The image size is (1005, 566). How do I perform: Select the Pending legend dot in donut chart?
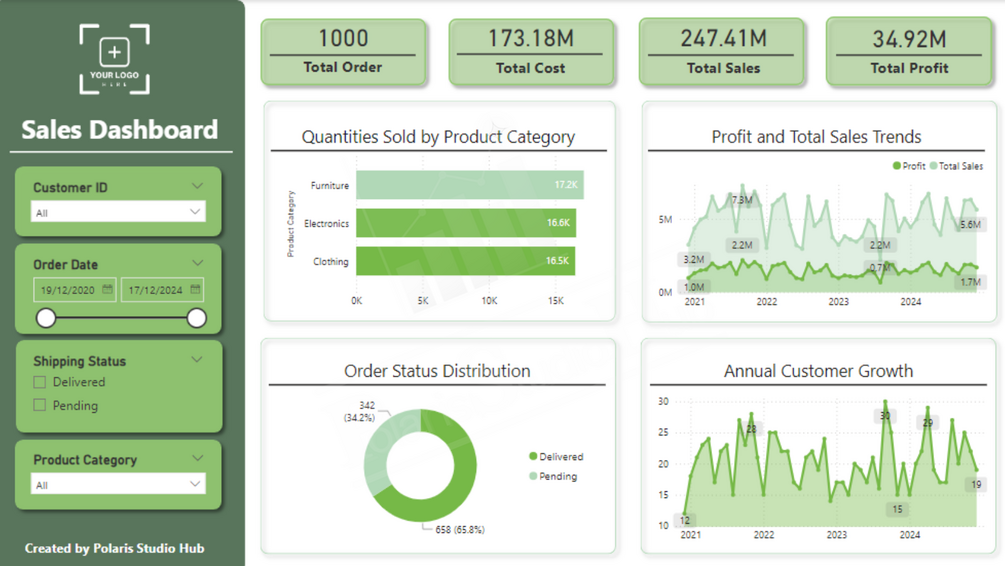click(533, 476)
